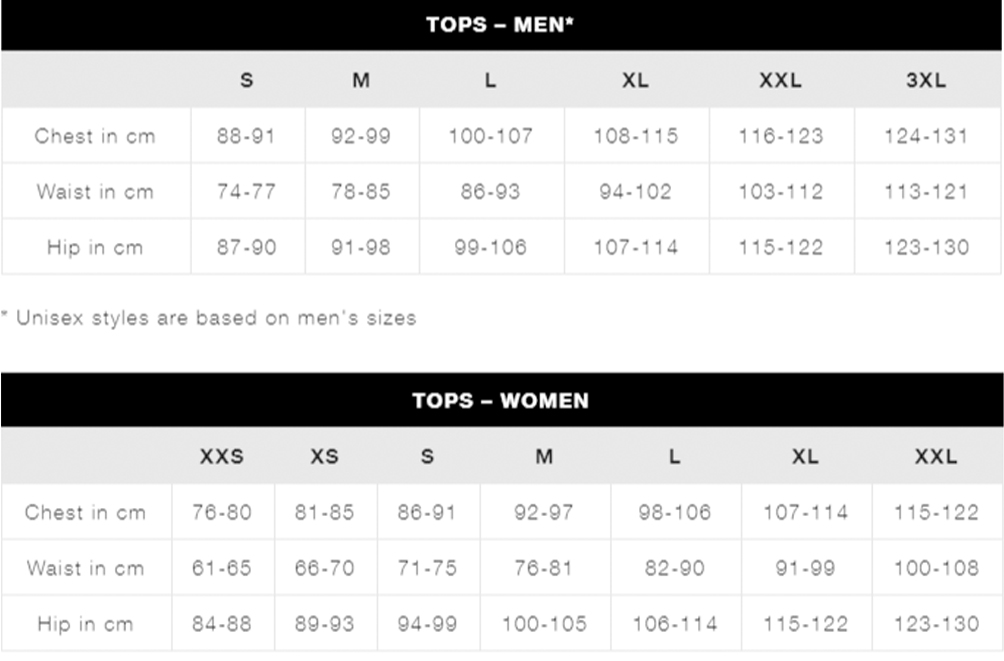Select the 3XL column header in men's table
This screenshot has height=661, width=1004.
[926, 80]
